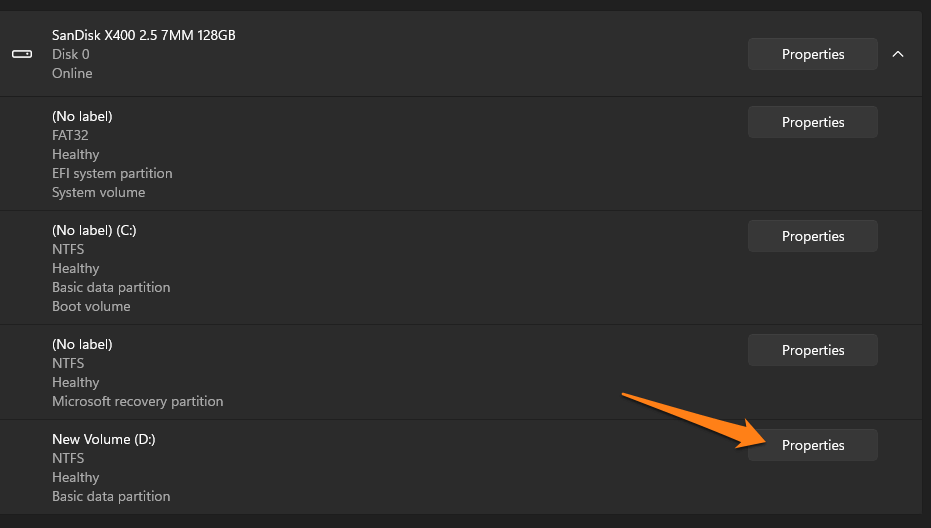Screen dimensions: 931x528
Task: Click the Online status under Disk 0
Action: tap(72, 73)
